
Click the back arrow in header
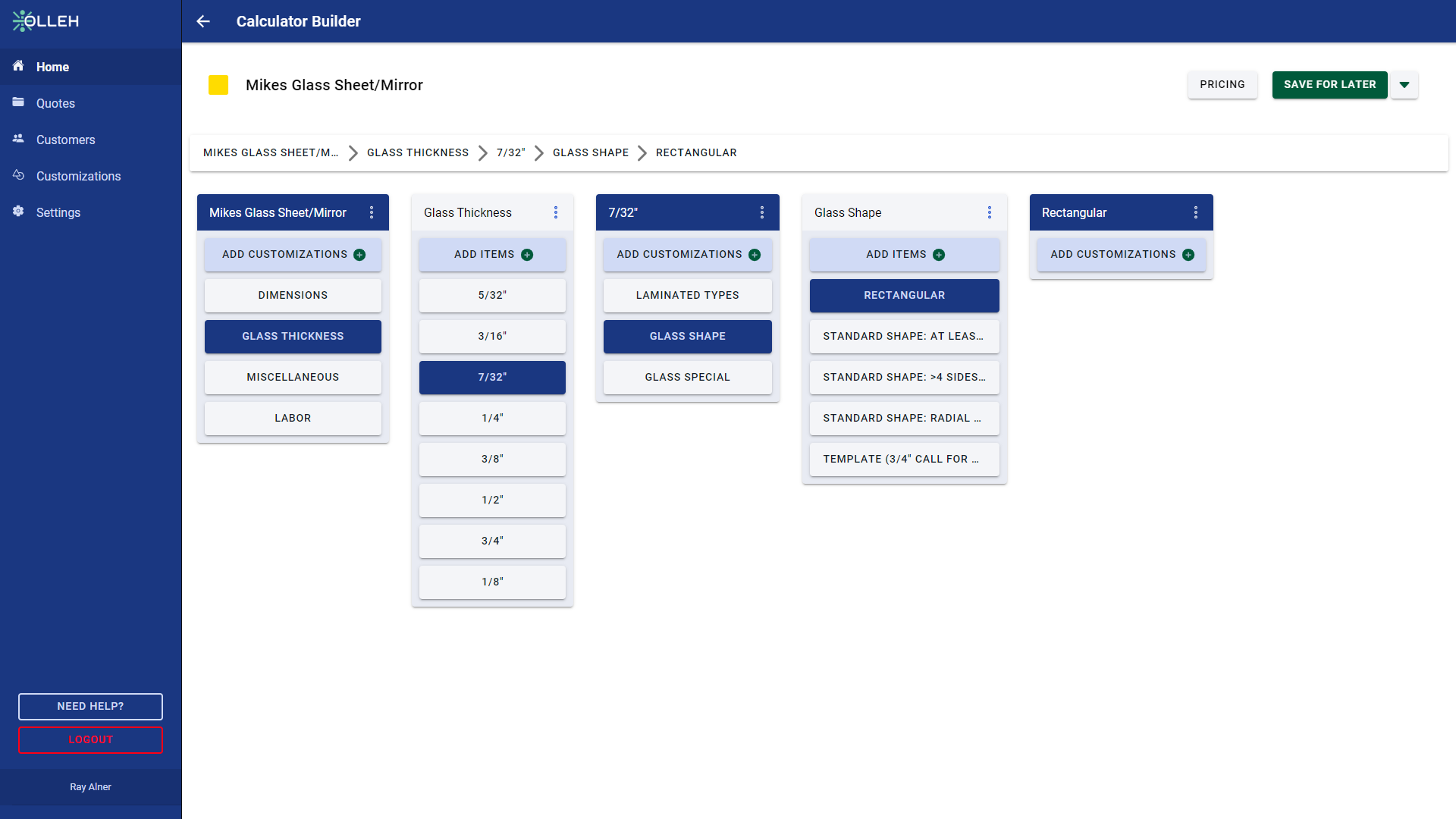(x=202, y=21)
